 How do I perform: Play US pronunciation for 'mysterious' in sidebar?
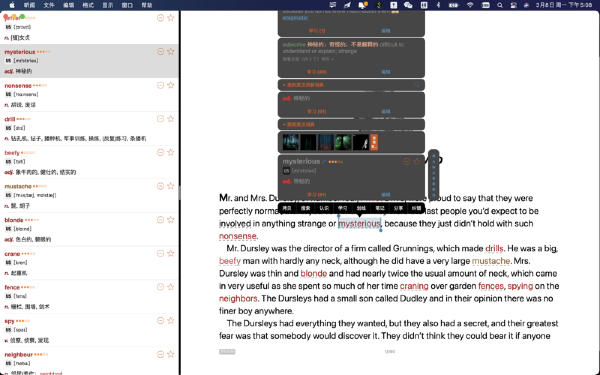[x=8, y=61]
